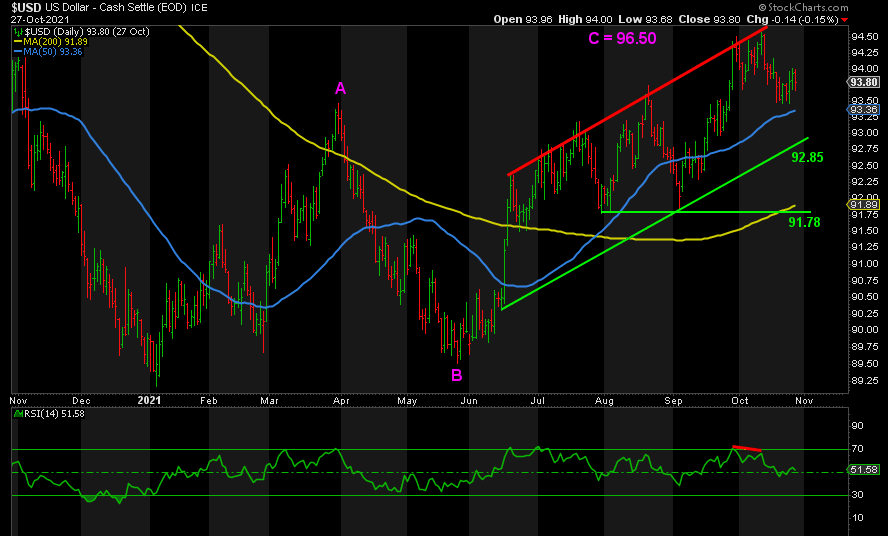Click the red down-arrow change indicator
Screen dimensions: 888x536
845,19
